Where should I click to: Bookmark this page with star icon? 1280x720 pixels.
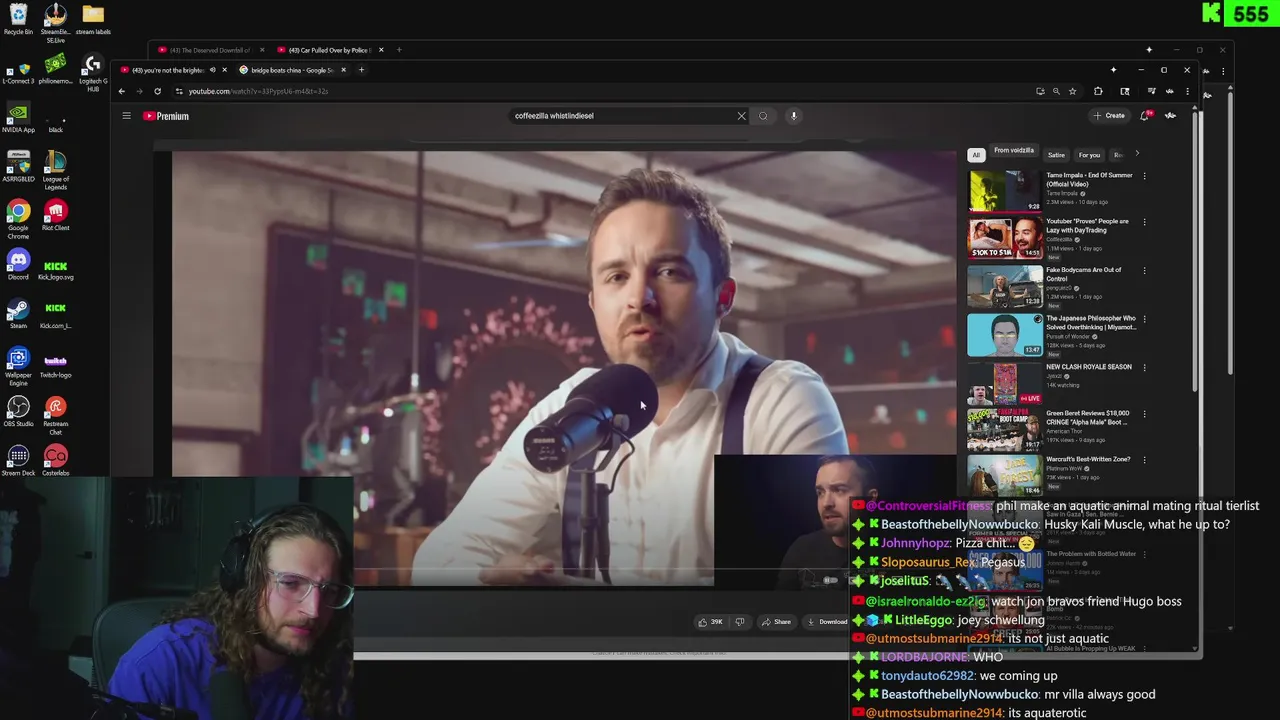(1072, 91)
